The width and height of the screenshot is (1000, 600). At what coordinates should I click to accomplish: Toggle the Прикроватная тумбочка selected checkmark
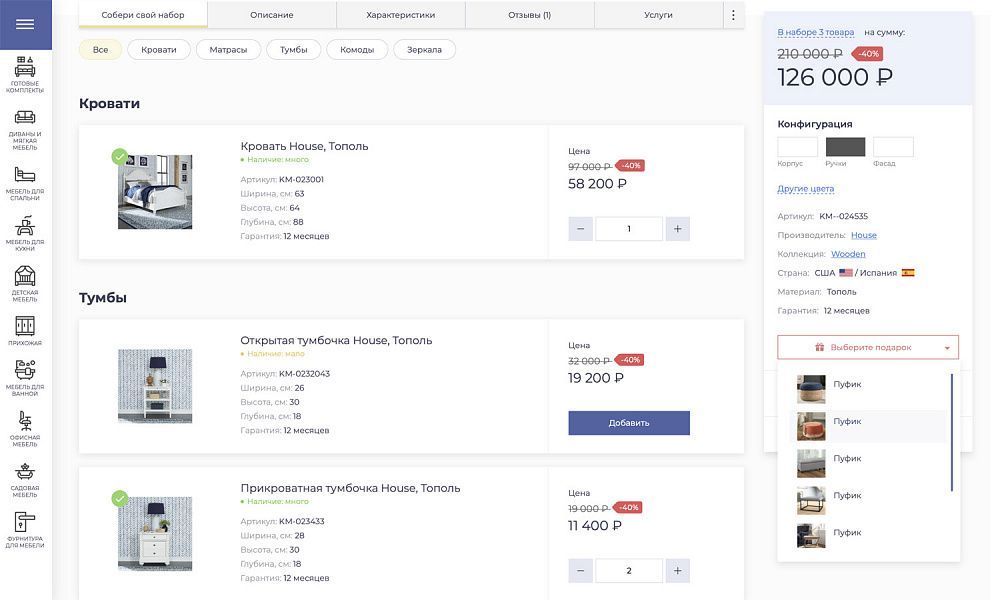pyautogui.click(x=120, y=498)
